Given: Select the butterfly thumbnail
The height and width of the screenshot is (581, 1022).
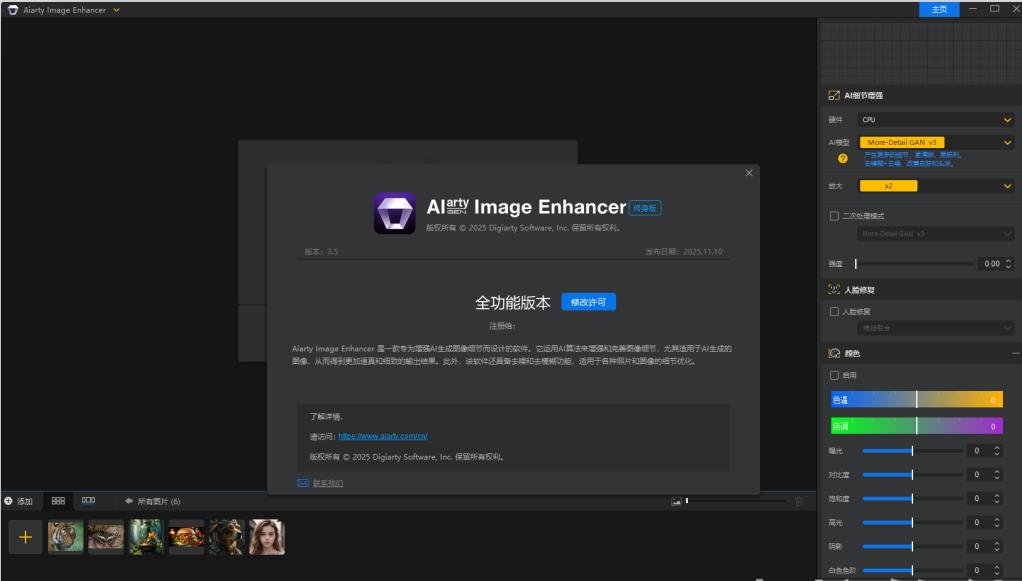Looking at the screenshot, I should click(x=106, y=537).
